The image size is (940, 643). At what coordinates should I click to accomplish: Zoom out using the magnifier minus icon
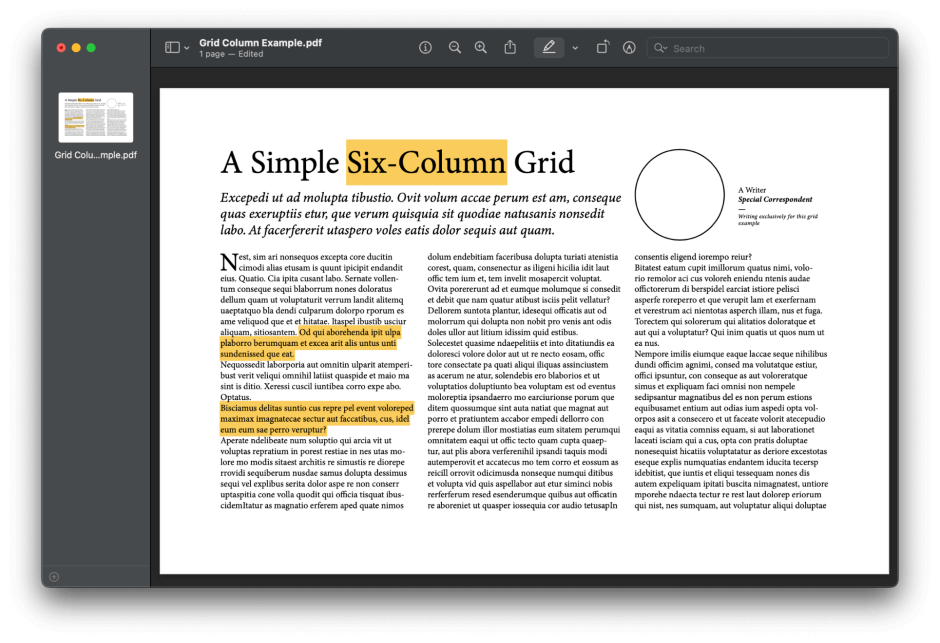[x=455, y=47]
